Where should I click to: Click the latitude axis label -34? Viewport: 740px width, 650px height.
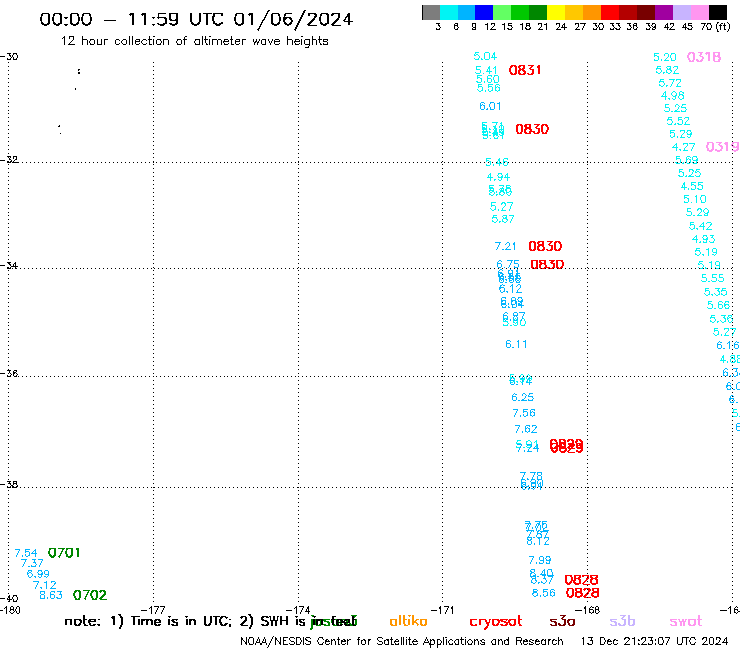9,266
